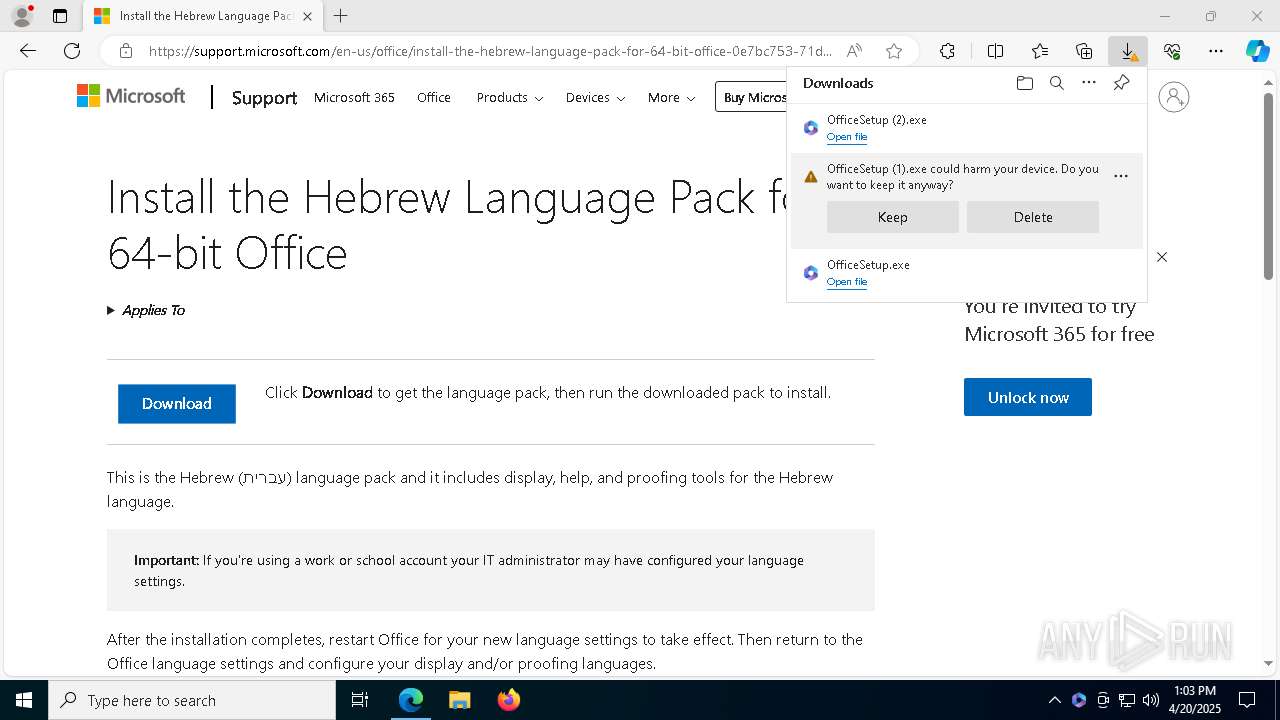Open File Explorer from taskbar
This screenshot has height=720, width=1280.
pyautogui.click(x=459, y=700)
